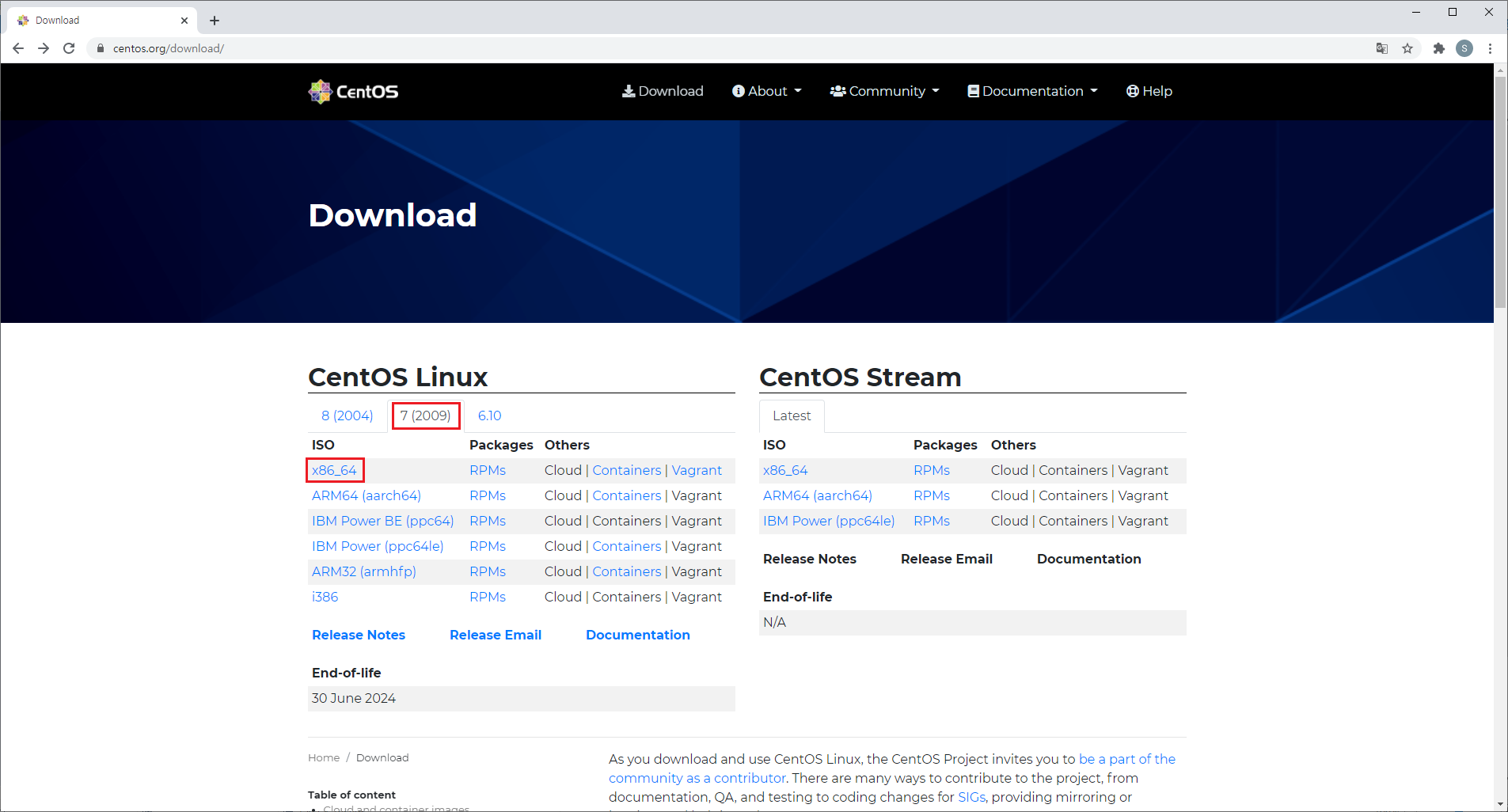The height and width of the screenshot is (812, 1508).
Task: Open RPMs in CentOS Stream x86_64 row
Action: click(932, 470)
